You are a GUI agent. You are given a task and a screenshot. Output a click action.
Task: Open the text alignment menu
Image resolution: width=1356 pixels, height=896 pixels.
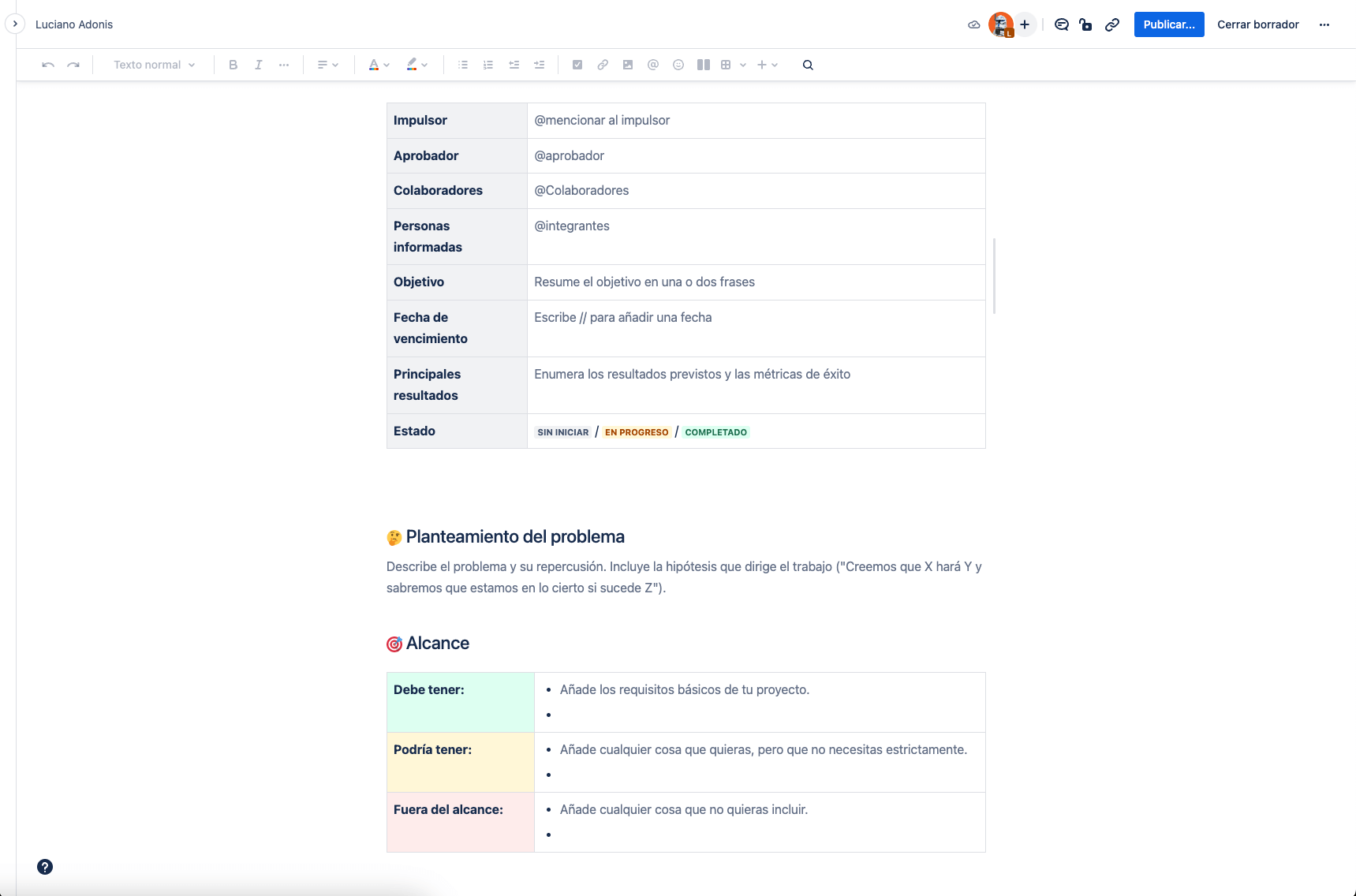[x=327, y=64]
